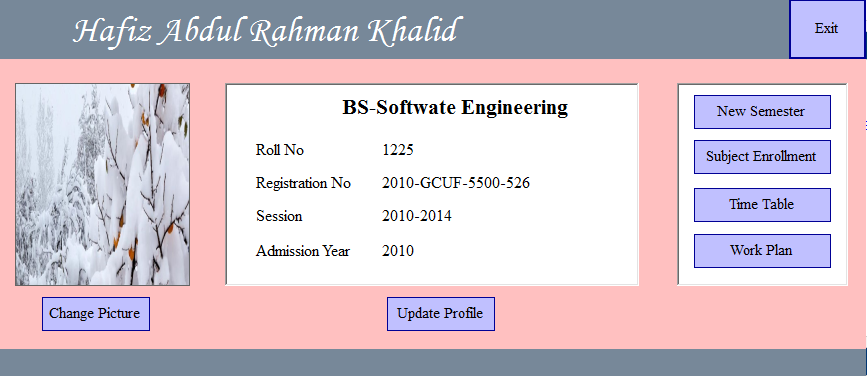Click the BS-Softwate Engineering heading
The height and width of the screenshot is (376, 867).
(455, 107)
